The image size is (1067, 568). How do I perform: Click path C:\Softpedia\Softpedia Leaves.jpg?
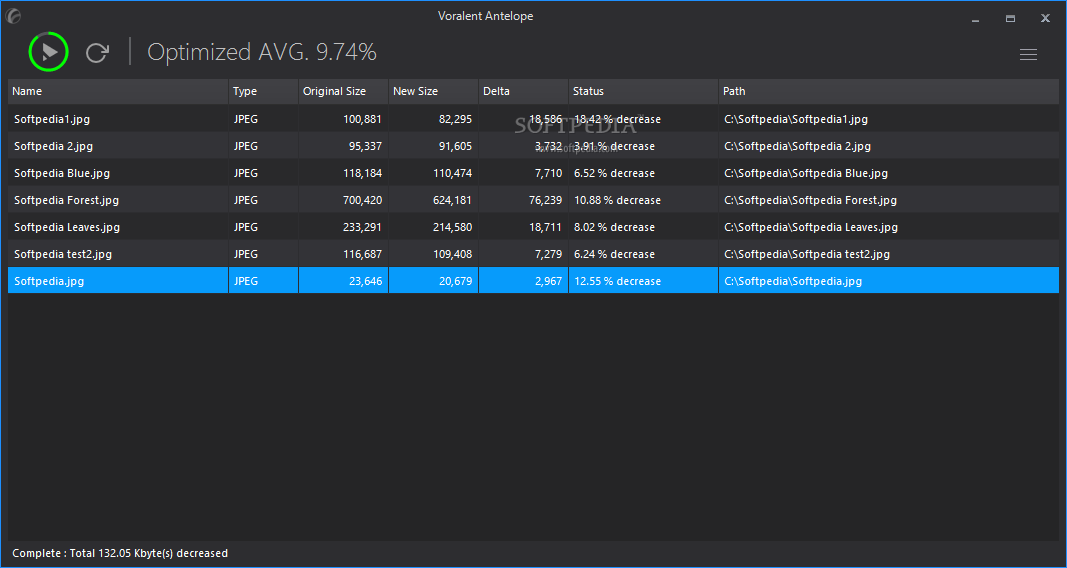coord(811,227)
